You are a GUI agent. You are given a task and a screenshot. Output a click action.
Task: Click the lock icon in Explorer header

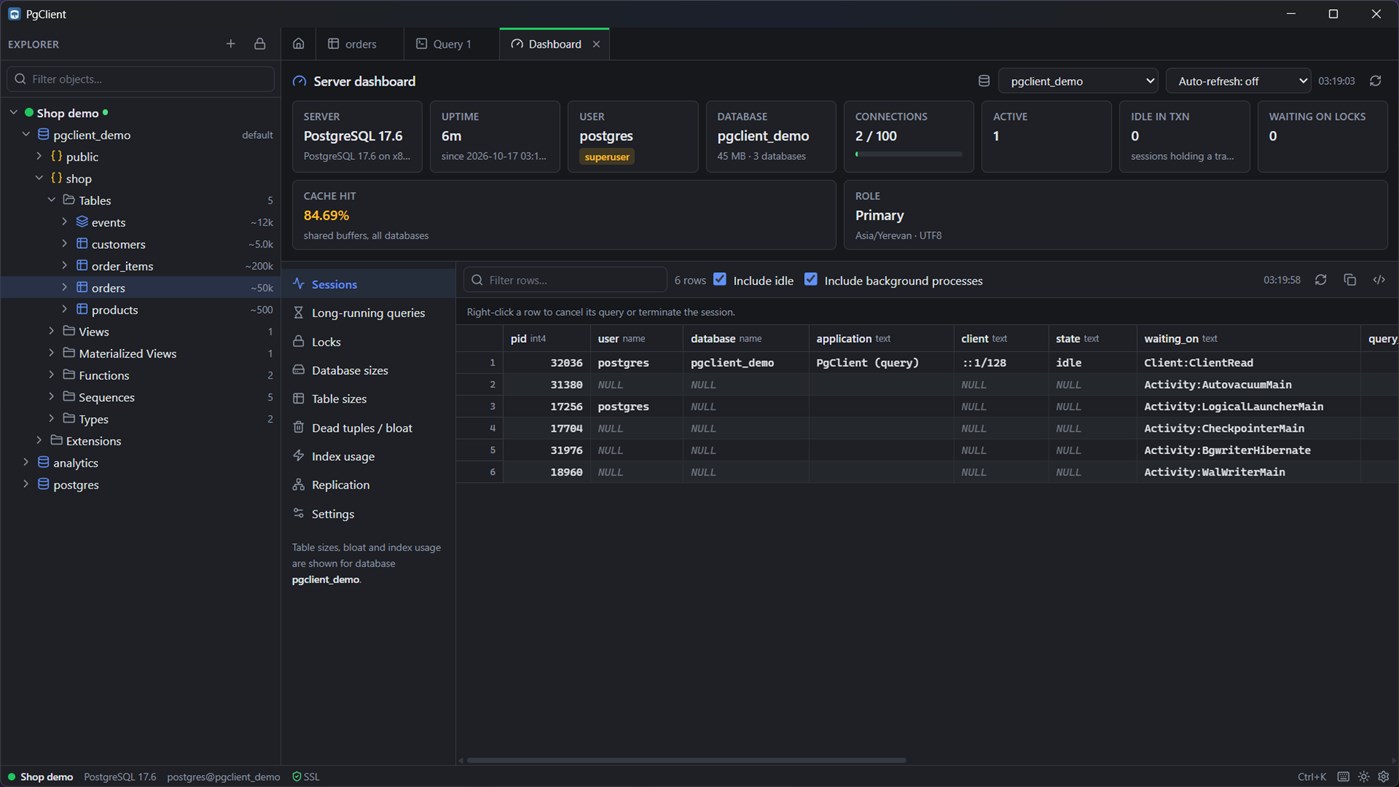pyautogui.click(x=260, y=44)
